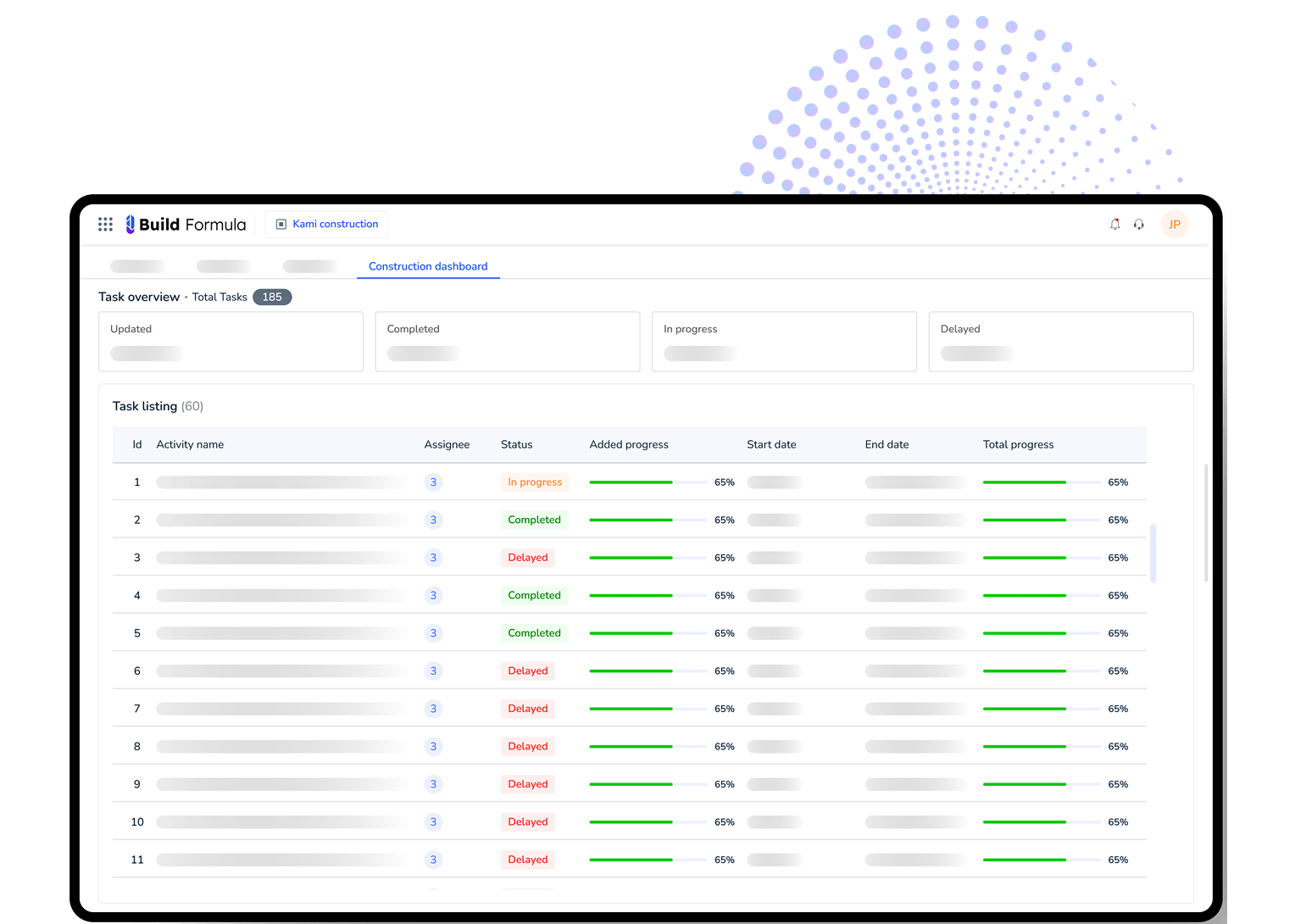The image size is (1295, 924).
Task: Open the notifications bell icon
Action: point(1114,224)
